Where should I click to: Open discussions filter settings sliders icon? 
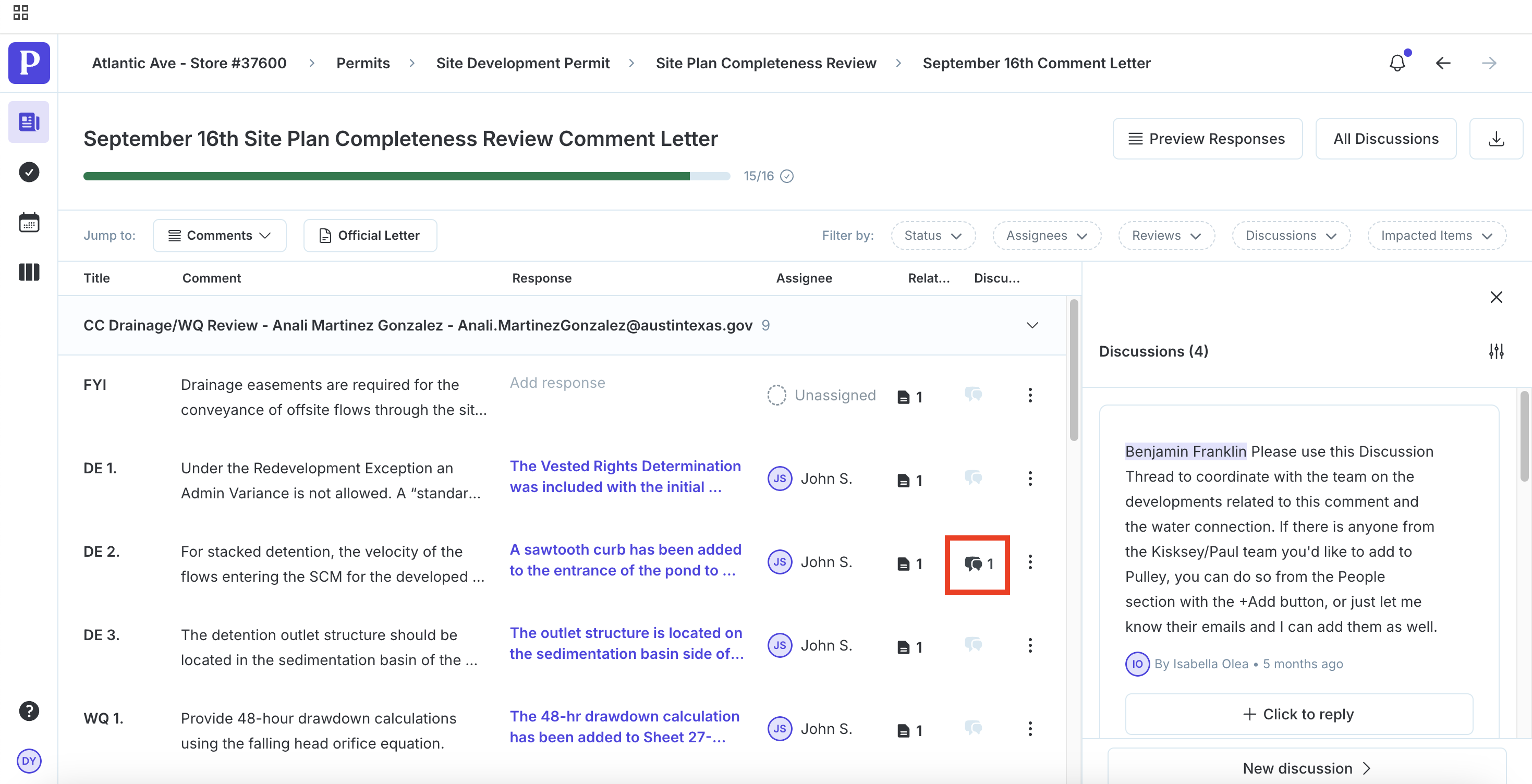[x=1495, y=351]
